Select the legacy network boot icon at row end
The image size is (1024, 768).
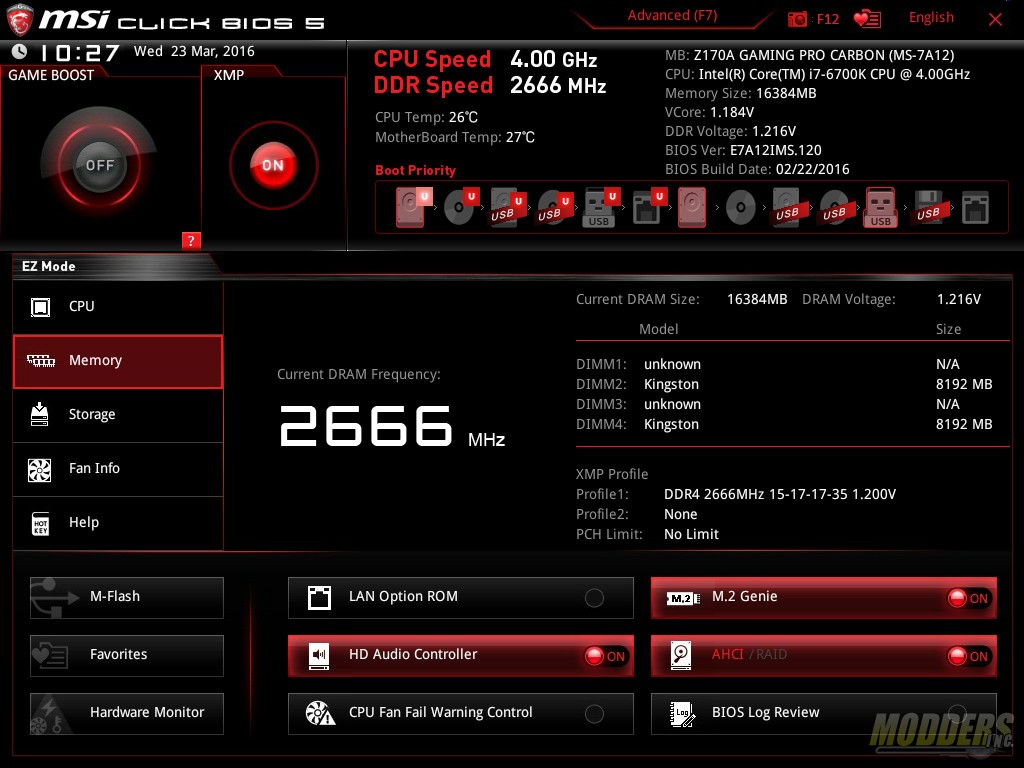pyautogui.click(x=975, y=208)
